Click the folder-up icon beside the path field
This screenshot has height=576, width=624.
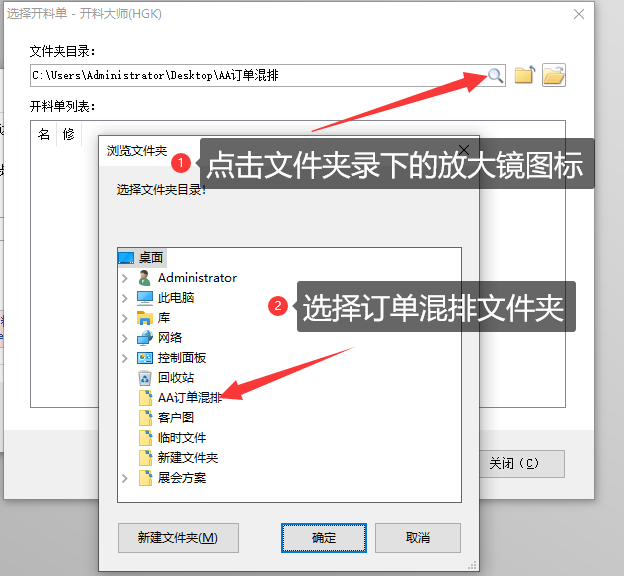tap(525, 74)
